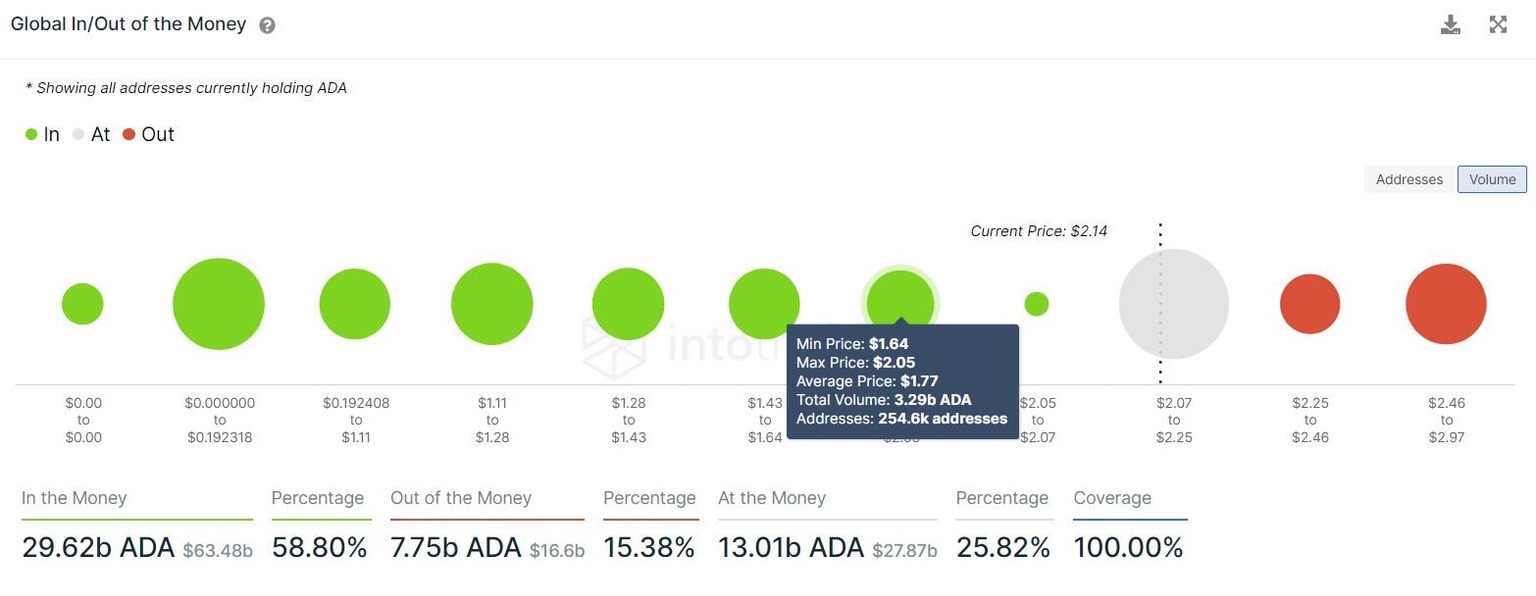The image size is (1536, 596).
Task: Click the In the Money 29.62b ADA stat
Action: point(97,547)
